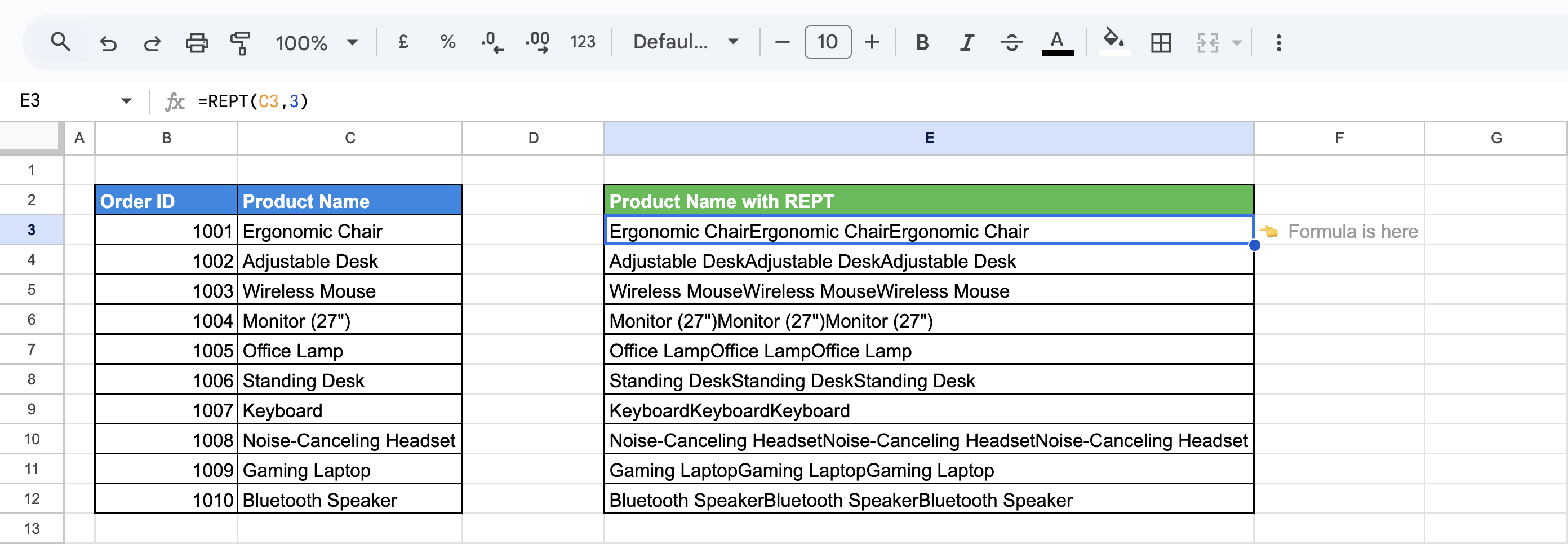
Task: Select row 12 header
Action: click(x=32, y=498)
